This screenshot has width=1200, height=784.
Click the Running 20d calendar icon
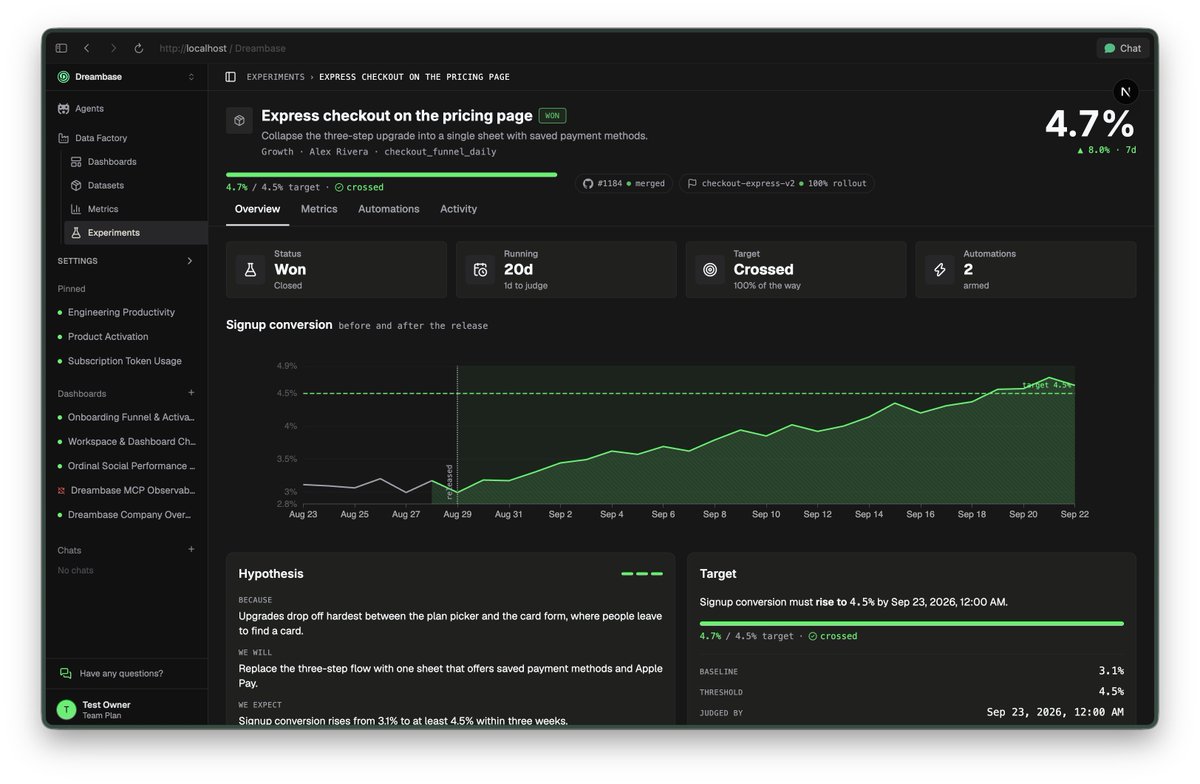coord(481,270)
